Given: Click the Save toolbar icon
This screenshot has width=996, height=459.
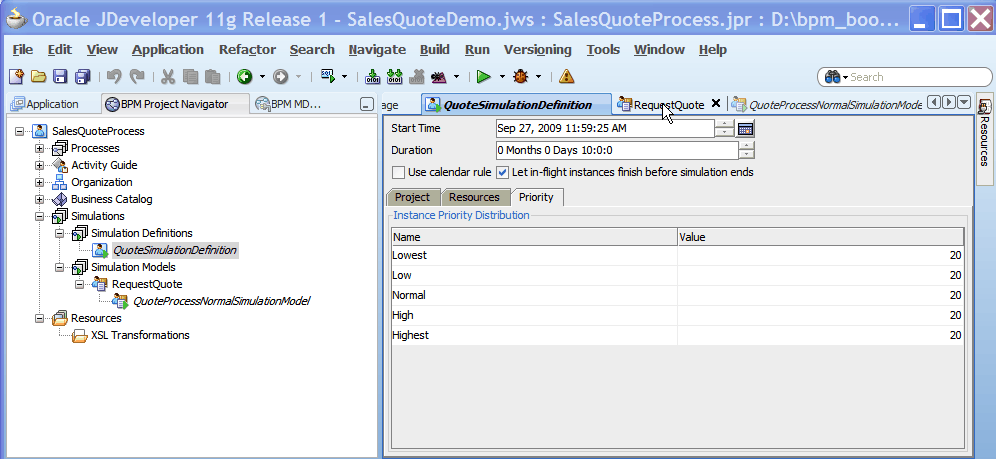Looking at the screenshot, I should coord(60,77).
